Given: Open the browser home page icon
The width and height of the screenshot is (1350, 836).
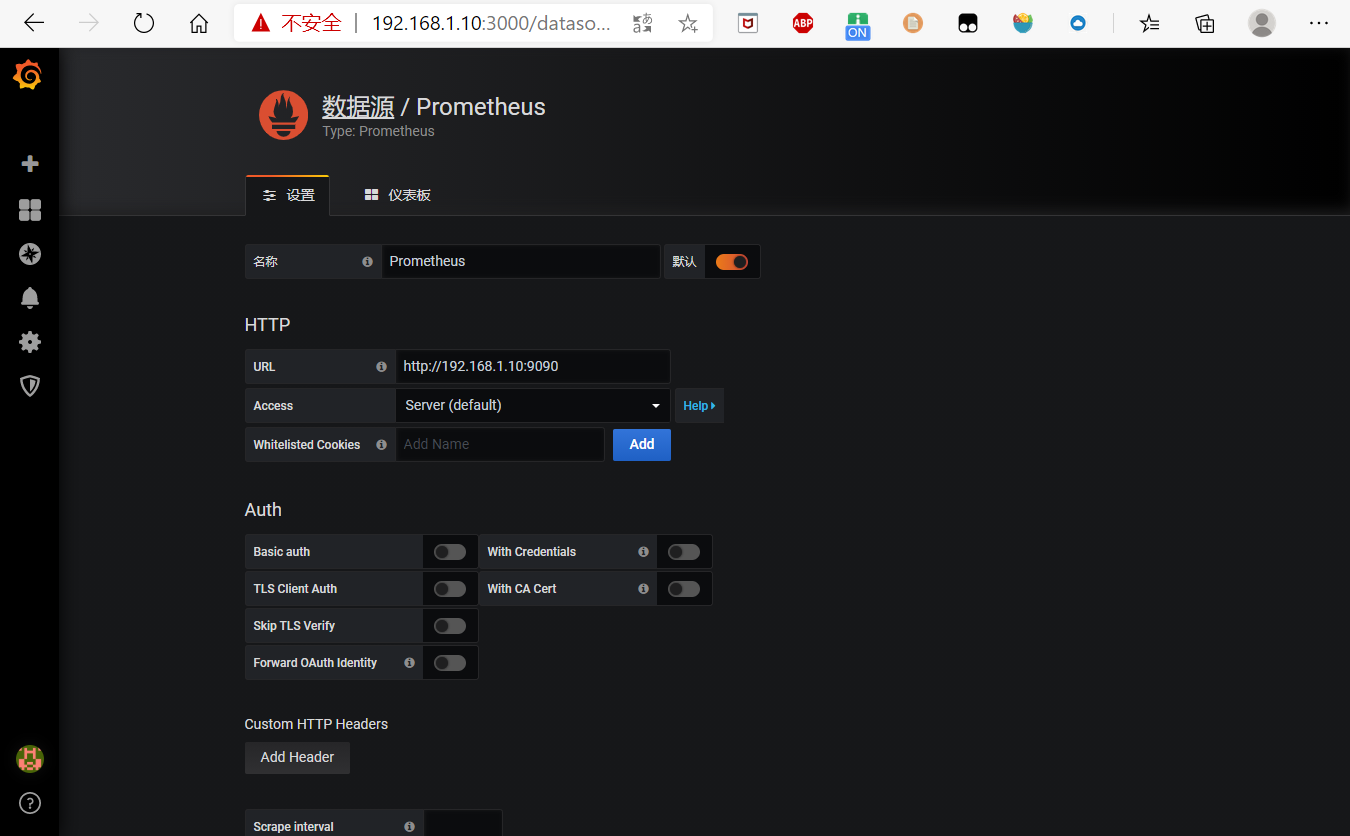Looking at the screenshot, I should 200,23.
